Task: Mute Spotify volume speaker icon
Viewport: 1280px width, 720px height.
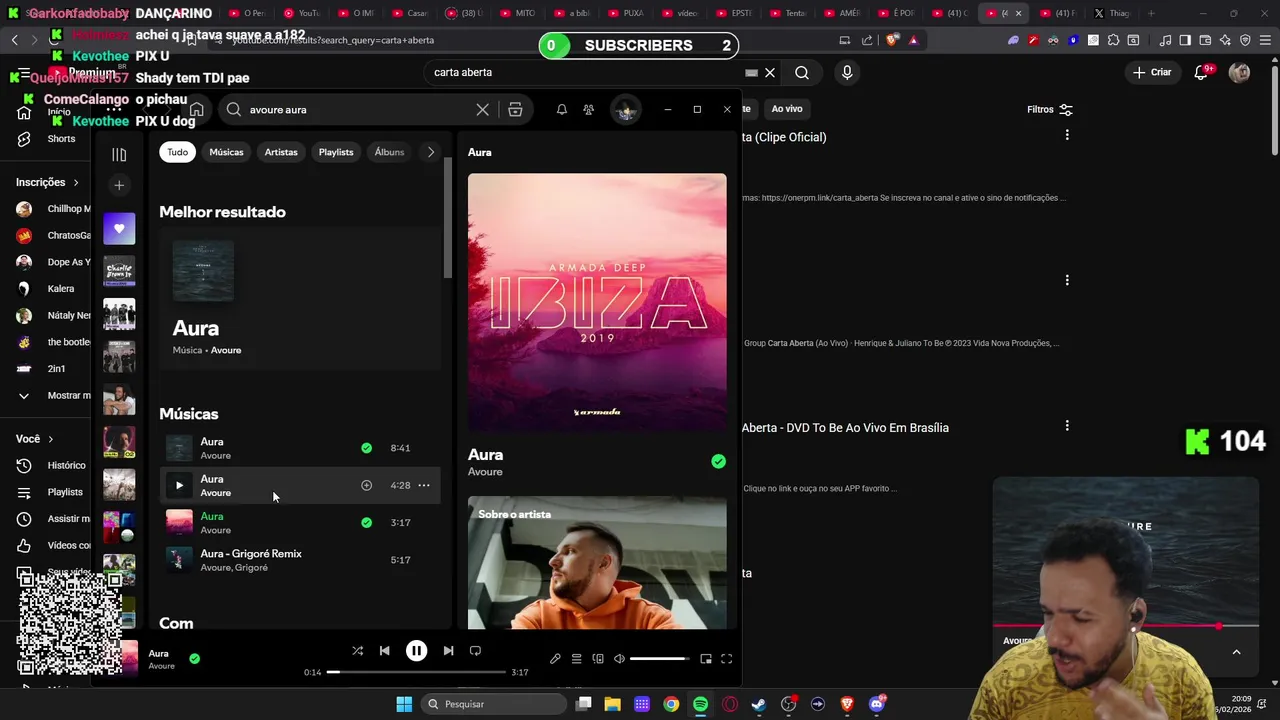Action: click(x=619, y=659)
